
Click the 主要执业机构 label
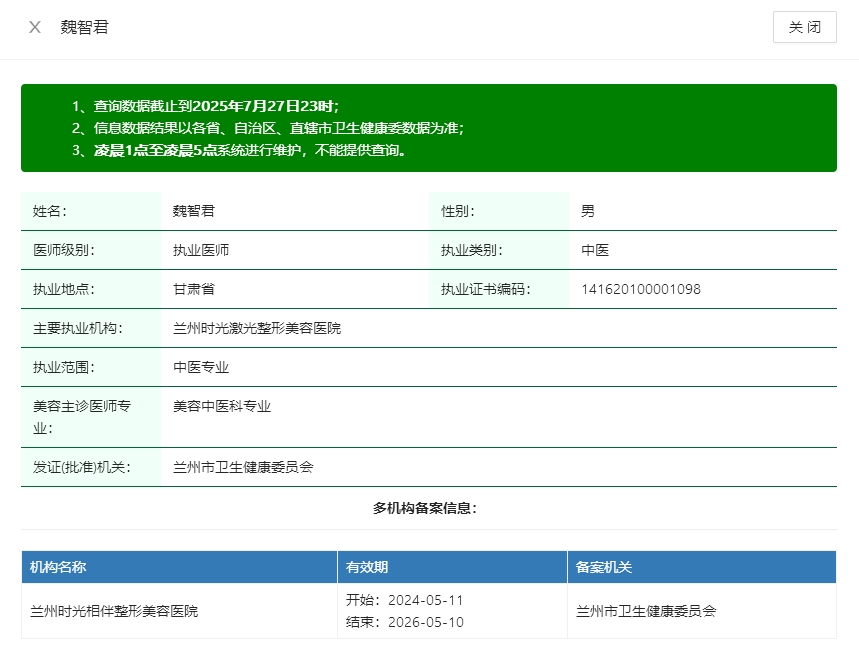click(78, 328)
